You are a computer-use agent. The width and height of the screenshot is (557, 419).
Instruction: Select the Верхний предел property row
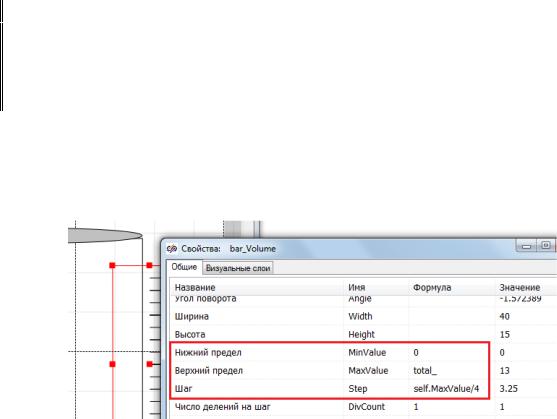(363, 371)
